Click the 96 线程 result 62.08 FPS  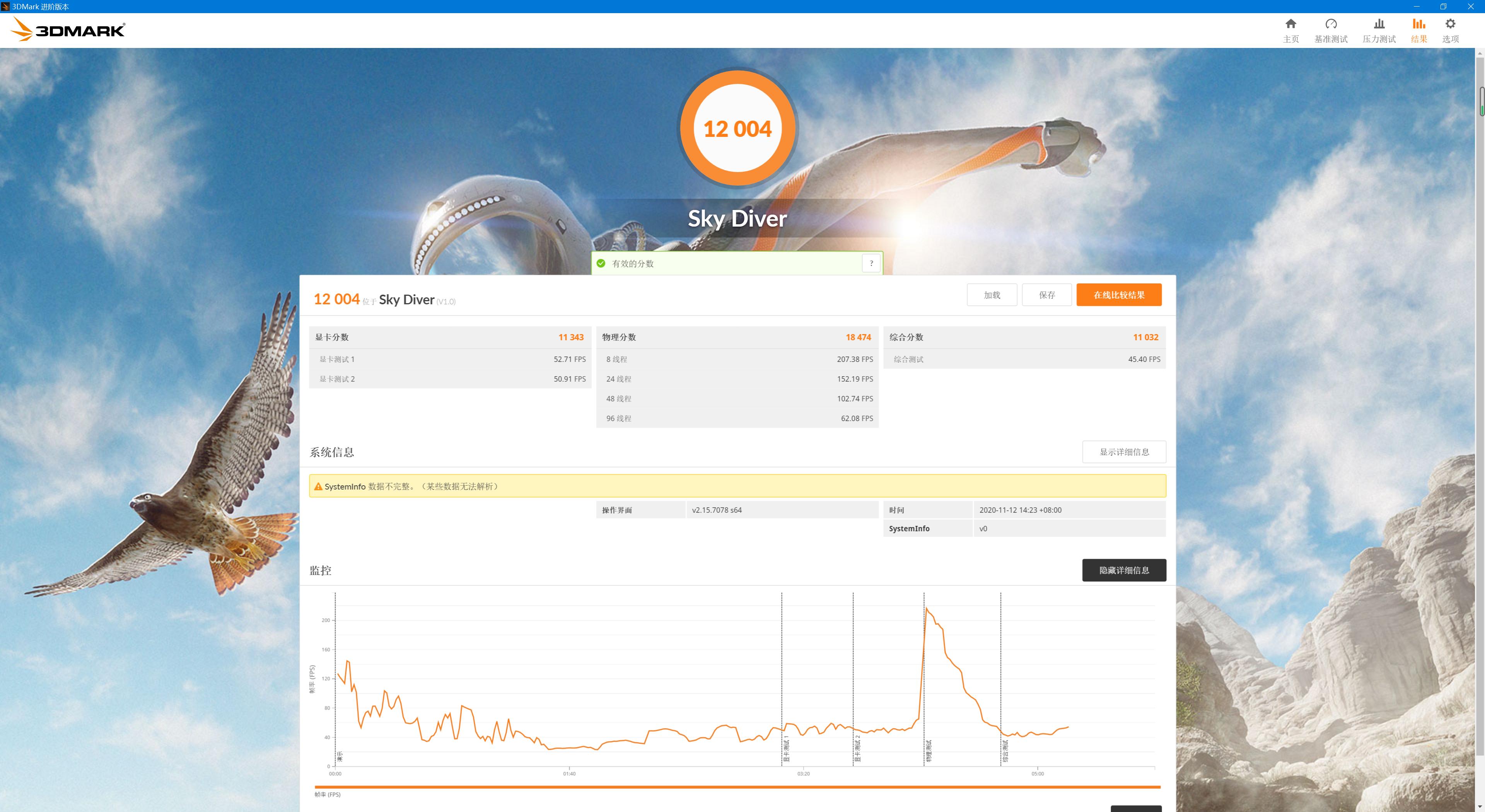(857, 418)
